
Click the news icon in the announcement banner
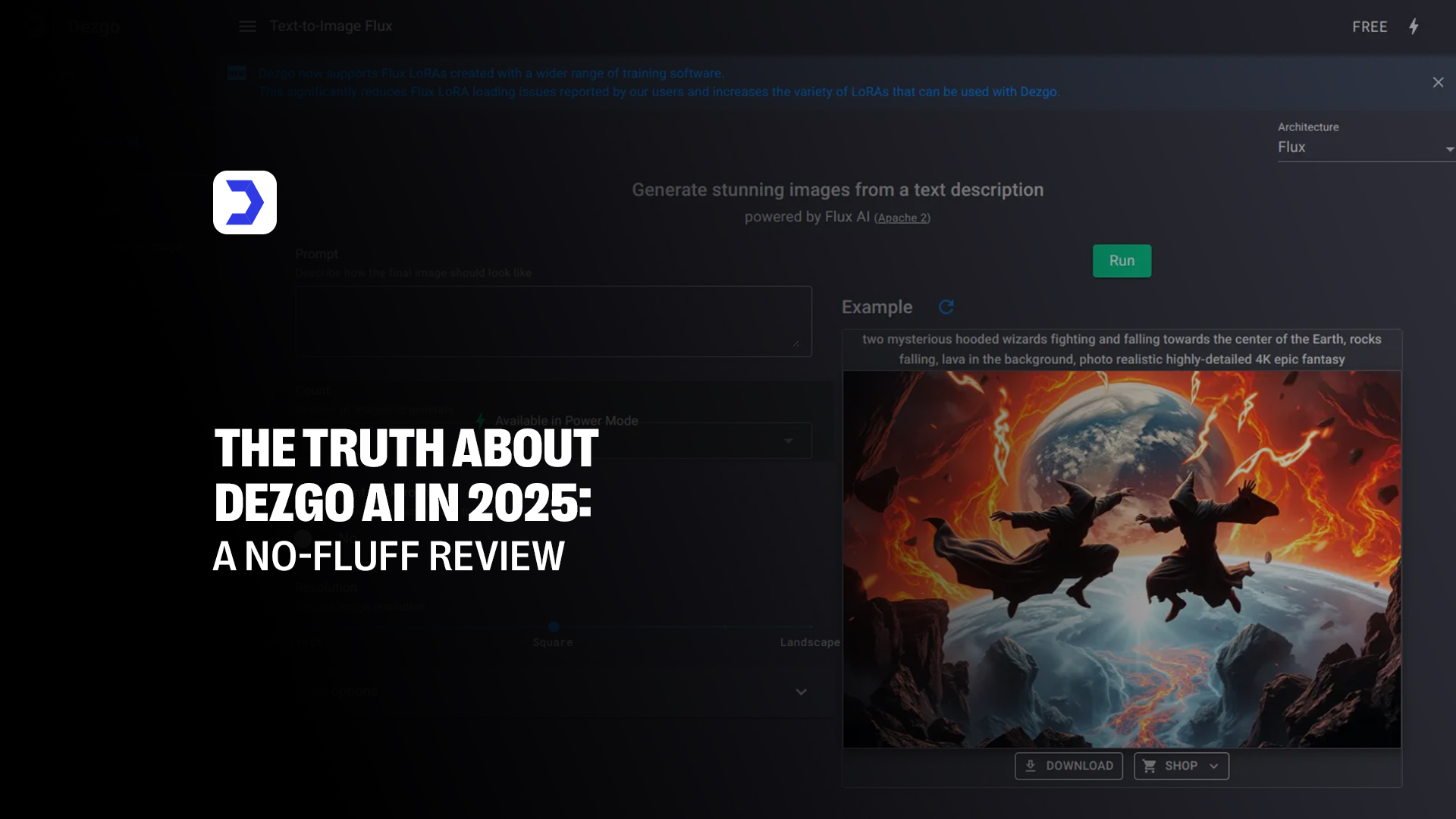pyautogui.click(x=237, y=73)
